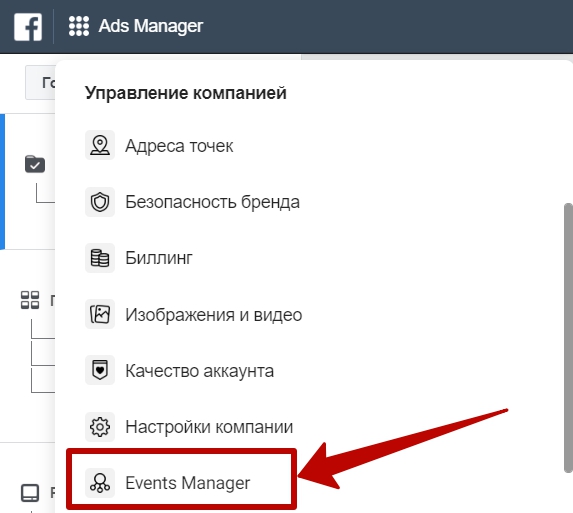This screenshot has width=573, height=513.
Task: Open Изображения и видео menu item
Action: 213,315
